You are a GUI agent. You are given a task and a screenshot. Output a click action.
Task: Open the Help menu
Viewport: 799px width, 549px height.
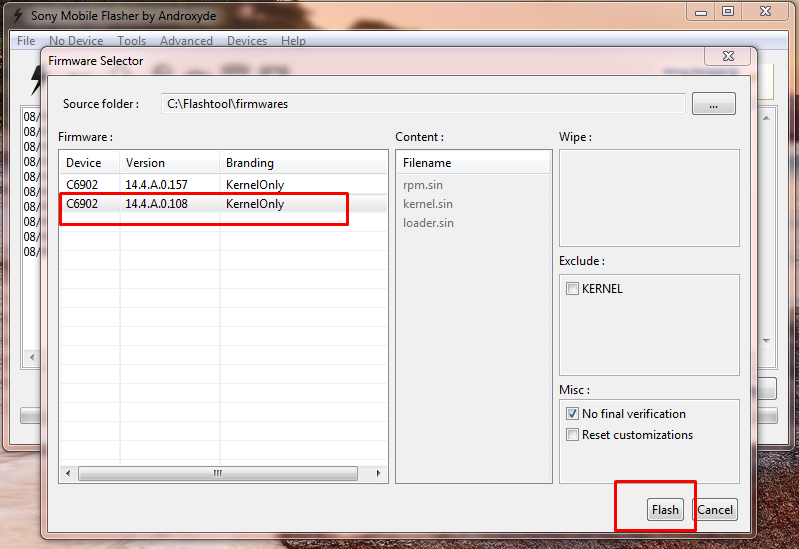tap(293, 41)
